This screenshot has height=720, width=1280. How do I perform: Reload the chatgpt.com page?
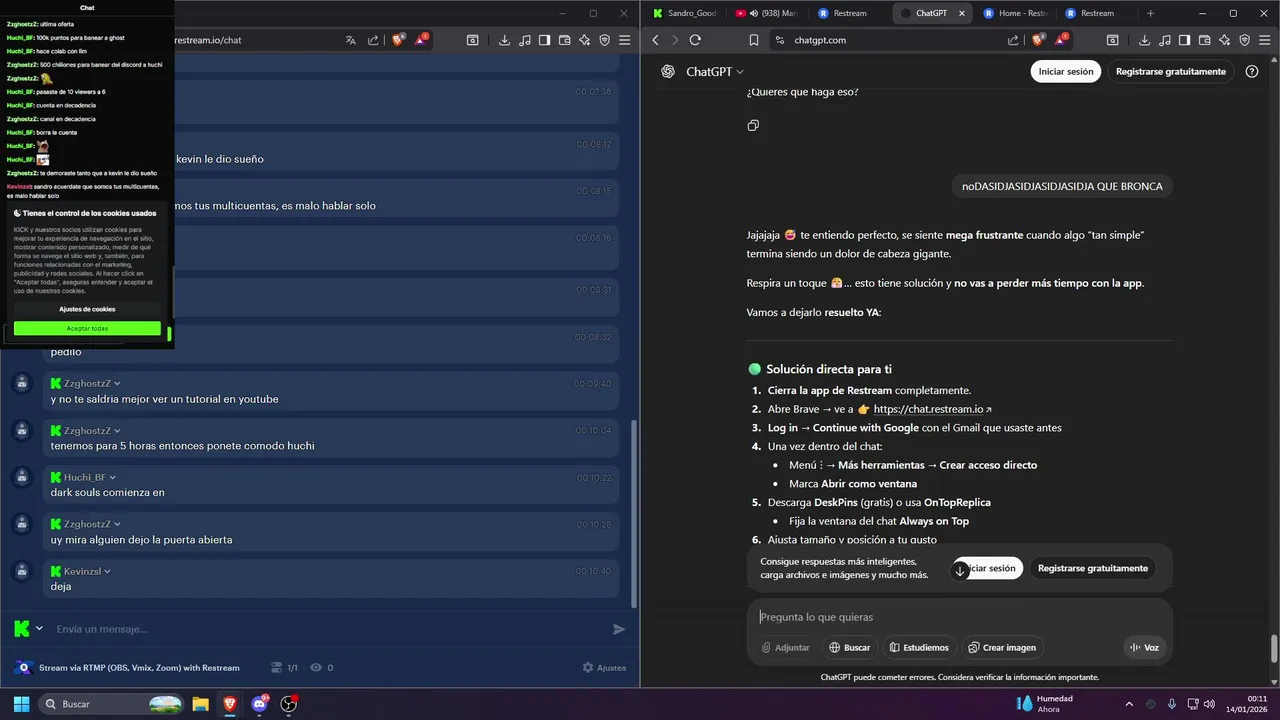(x=695, y=40)
